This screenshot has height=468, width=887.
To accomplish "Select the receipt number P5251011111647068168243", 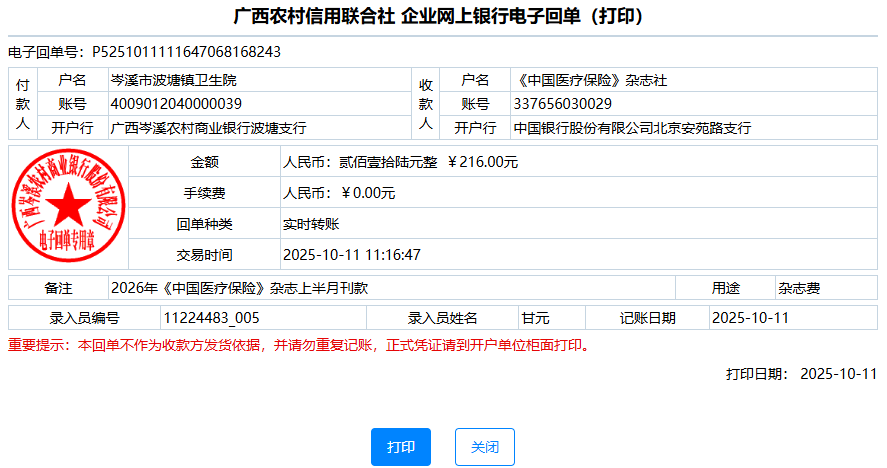I will pyautogui.click(x=186, y=51).
